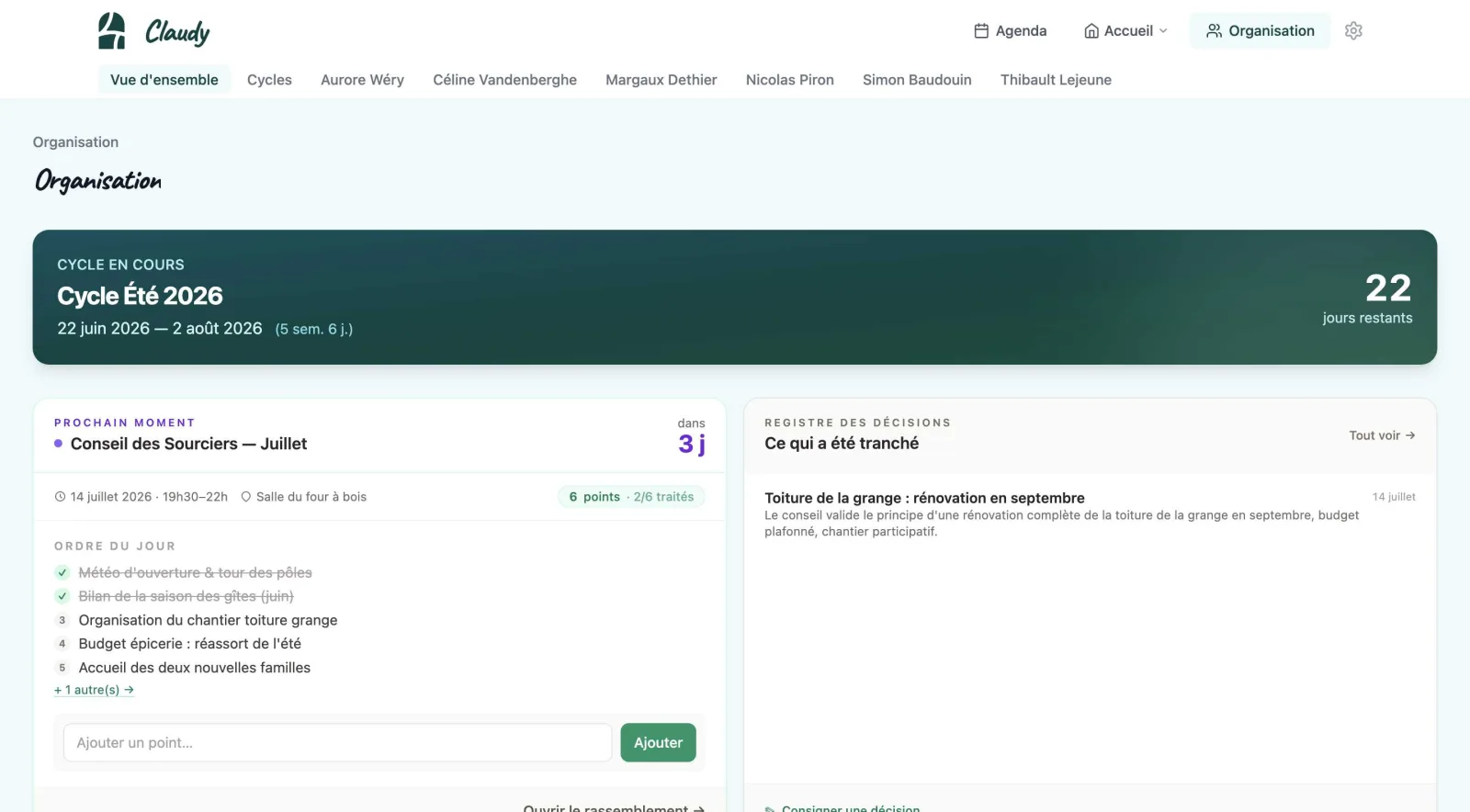
Task: Click the Consigner une décision link
Action: click(842, 808)
